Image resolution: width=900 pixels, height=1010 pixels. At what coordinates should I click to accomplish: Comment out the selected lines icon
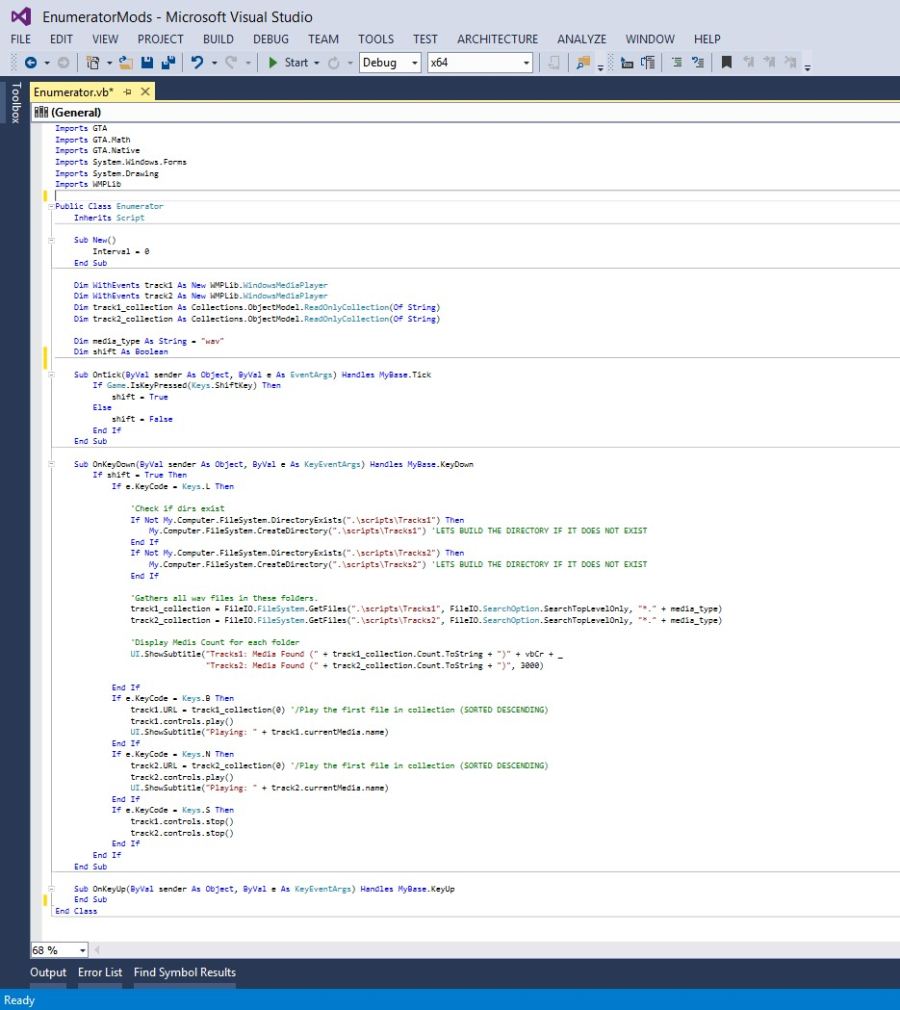676,63
